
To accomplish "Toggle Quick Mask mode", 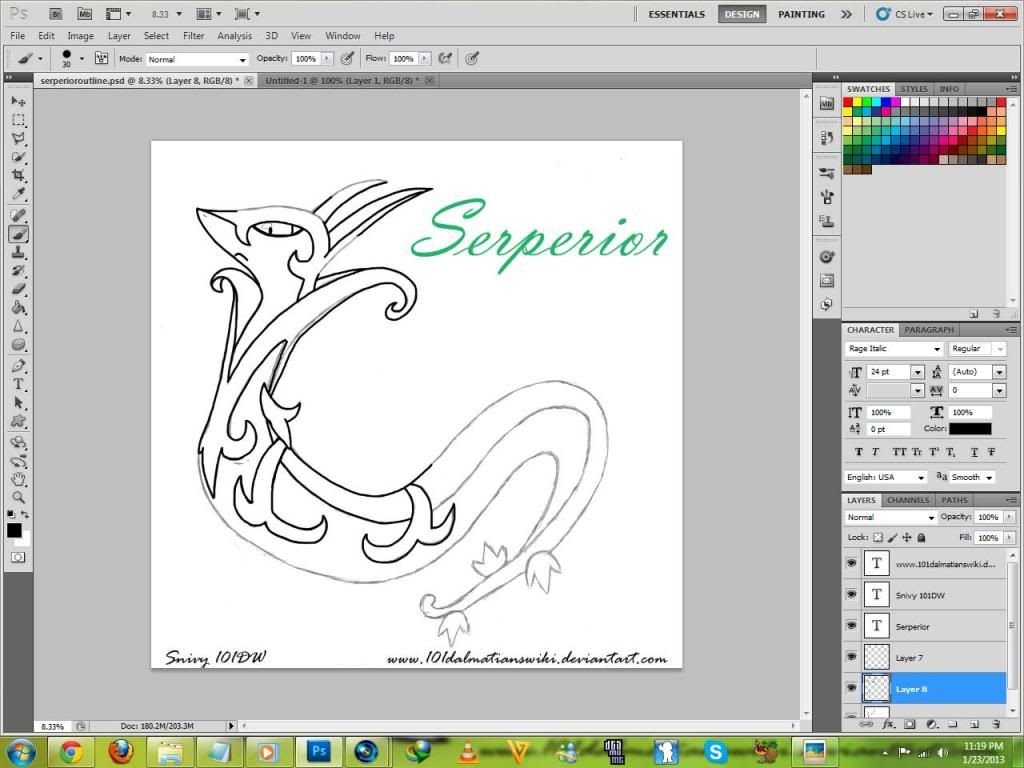I will tap(18, 557).
